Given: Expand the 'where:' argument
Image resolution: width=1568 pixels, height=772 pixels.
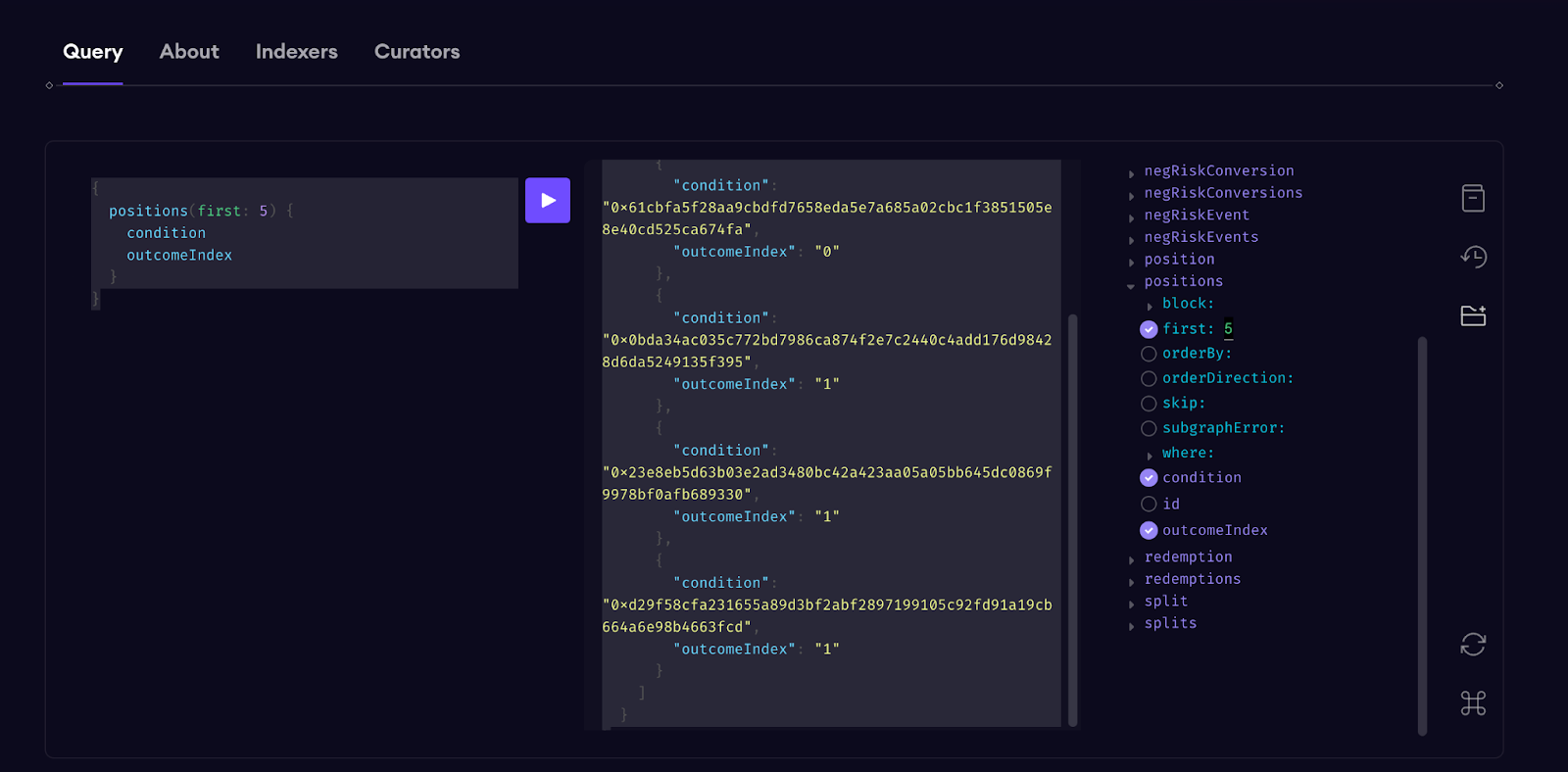Looking at the screenshot, I should coord(1150,456).
